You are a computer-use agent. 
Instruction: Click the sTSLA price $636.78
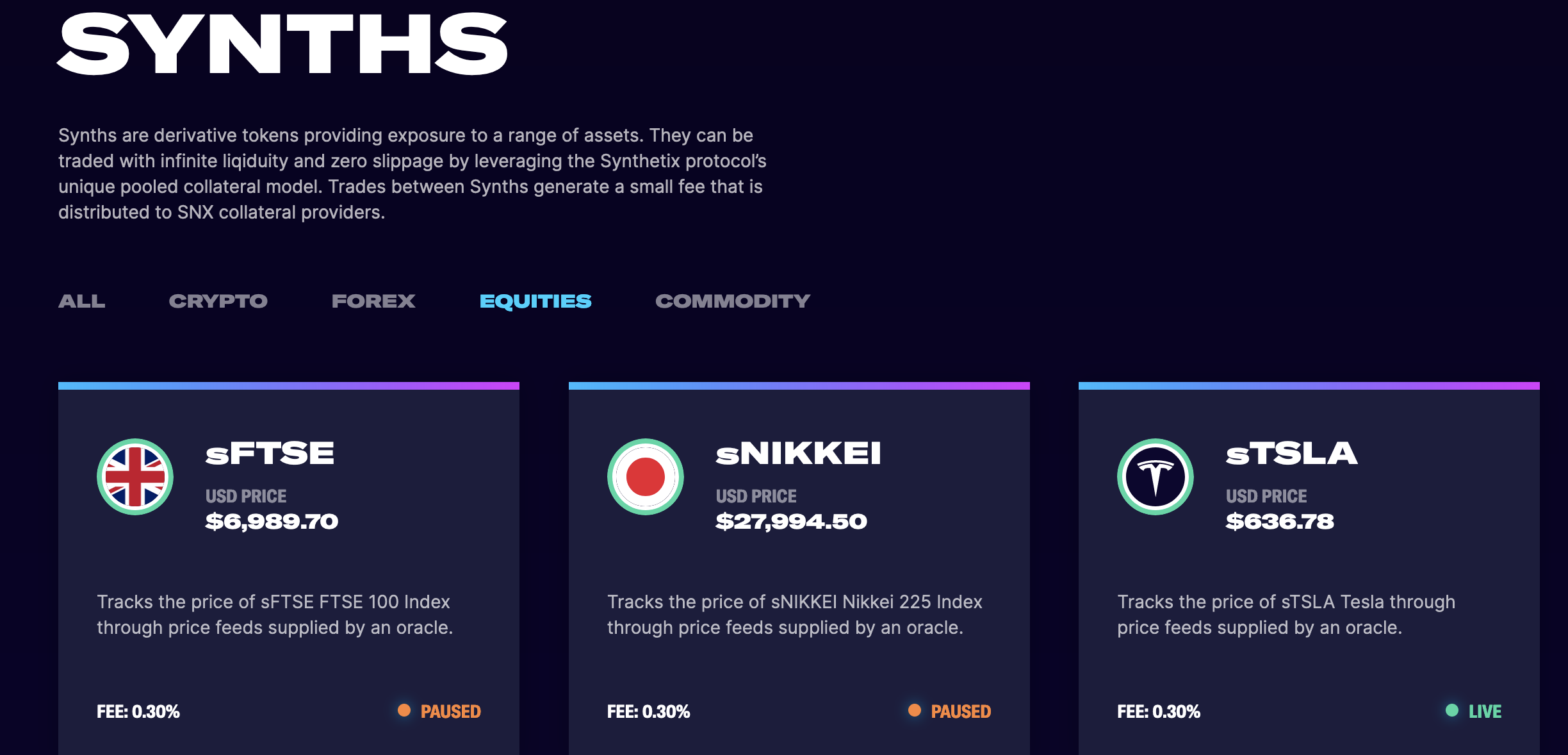[x=1280, y=522]
